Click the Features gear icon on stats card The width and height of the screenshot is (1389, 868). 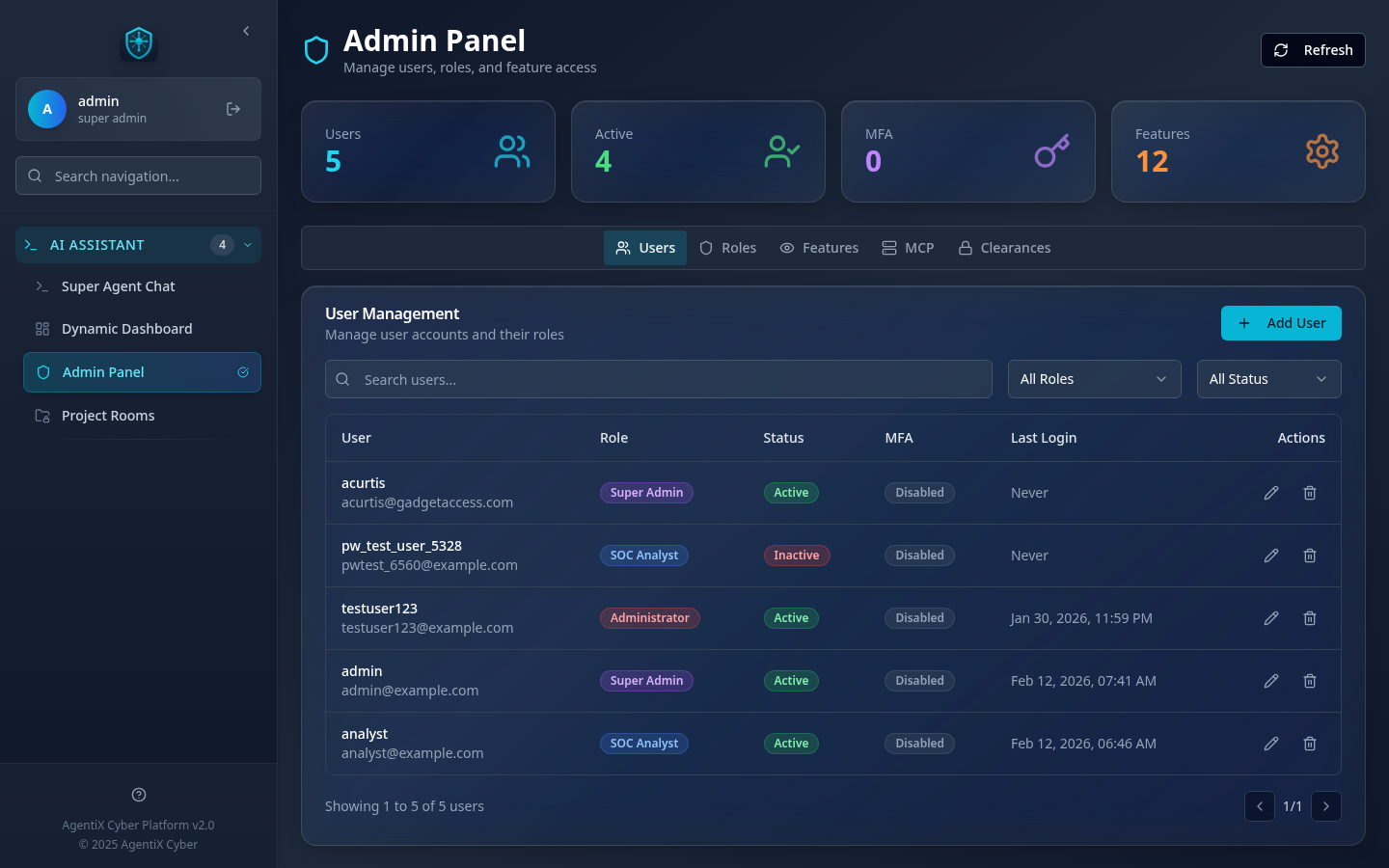(1321, 151)
